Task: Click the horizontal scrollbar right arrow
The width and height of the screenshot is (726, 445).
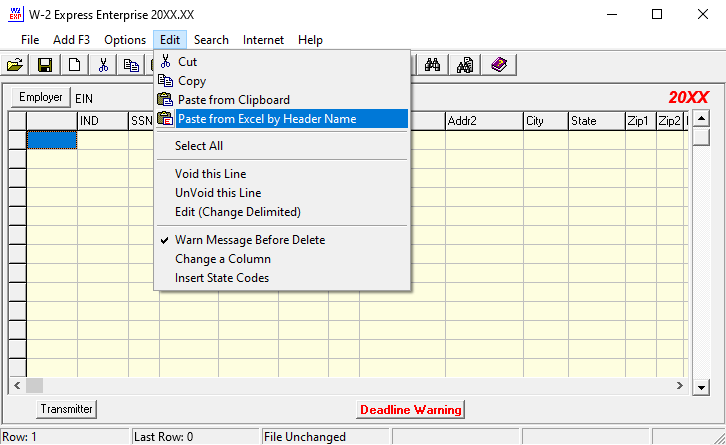Action: click(x=682, y=385)
